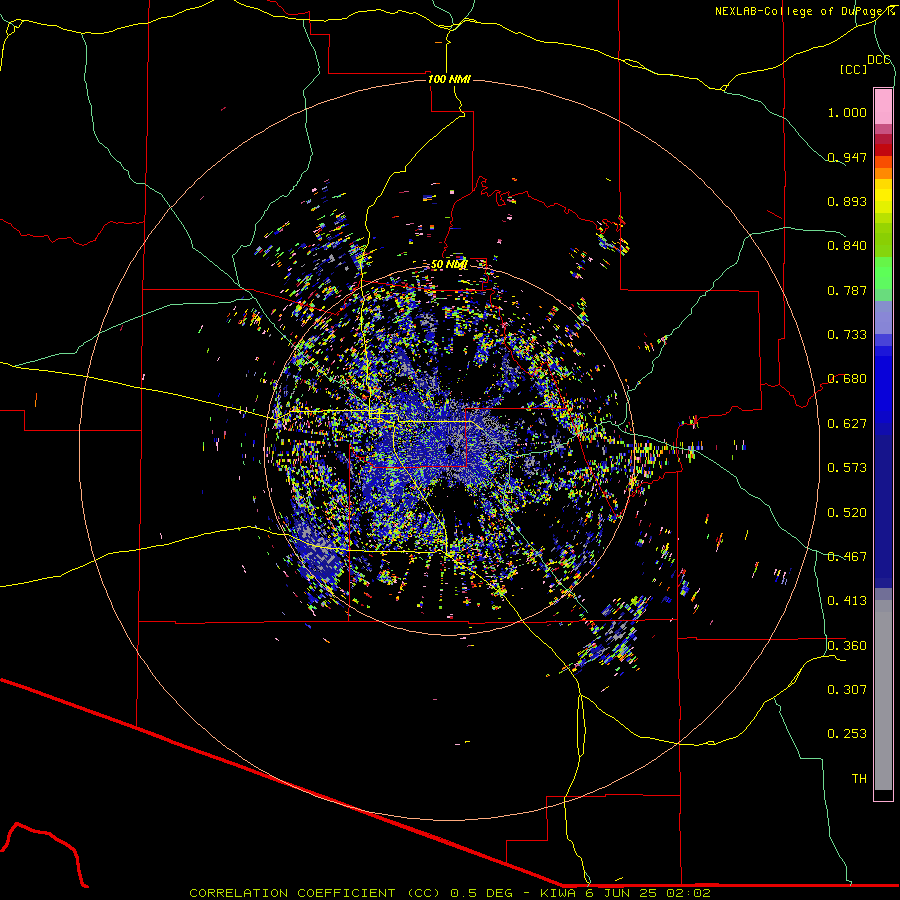Viewport: 900px width, 900px height.
Task: Pick the long gray color bar segment
Action: pyautogui.click(x=883, y=695)
